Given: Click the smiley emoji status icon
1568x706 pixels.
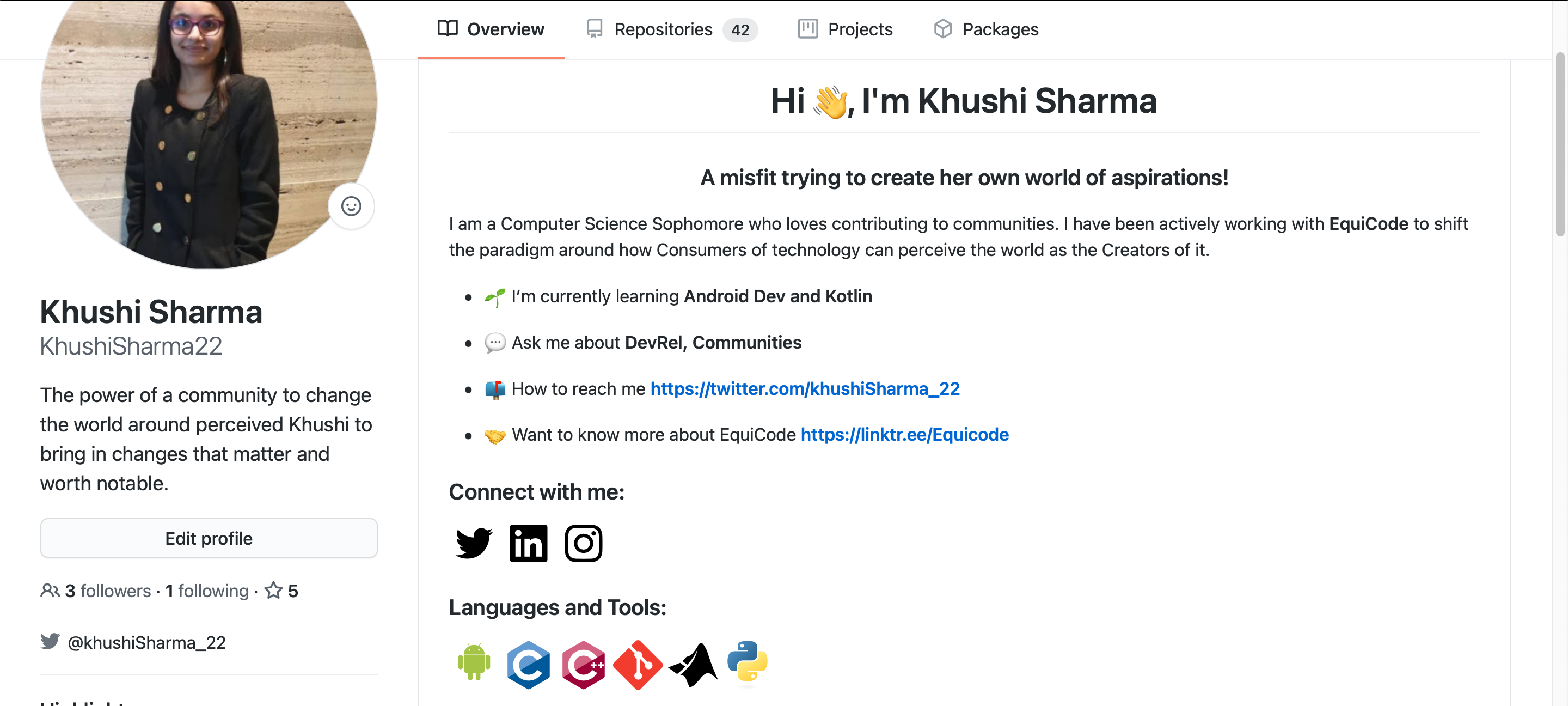Looking at the screenshot, I should (x=352, y=206).
